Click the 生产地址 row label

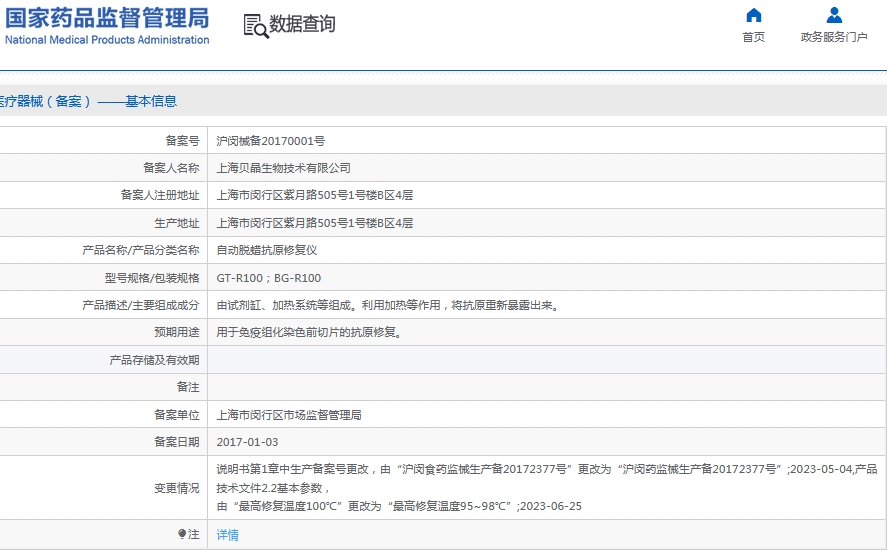point(176,223)
